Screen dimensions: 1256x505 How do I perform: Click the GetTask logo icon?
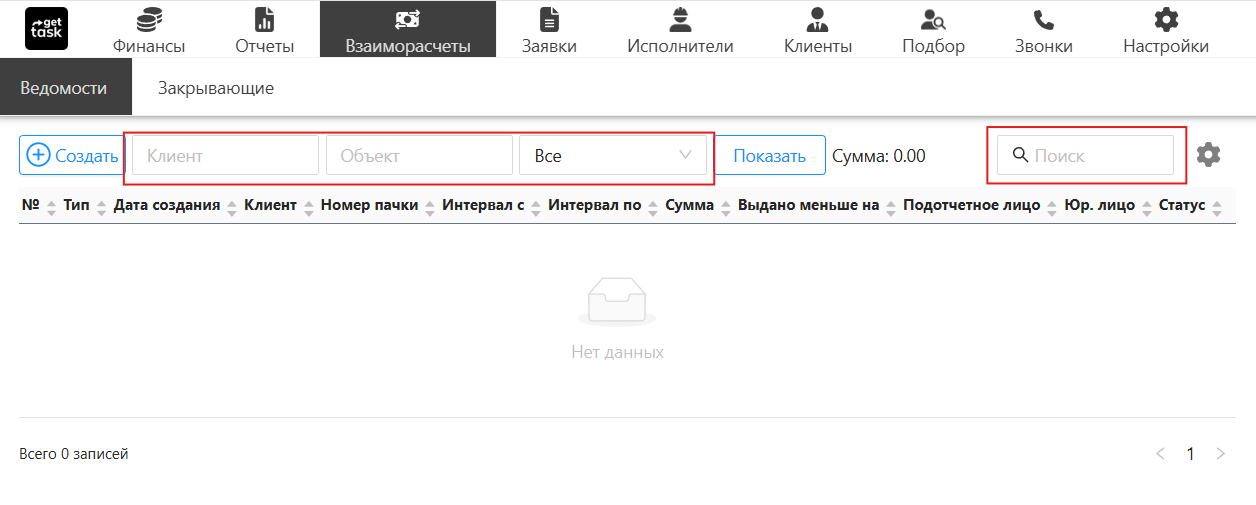pos(46,29)
